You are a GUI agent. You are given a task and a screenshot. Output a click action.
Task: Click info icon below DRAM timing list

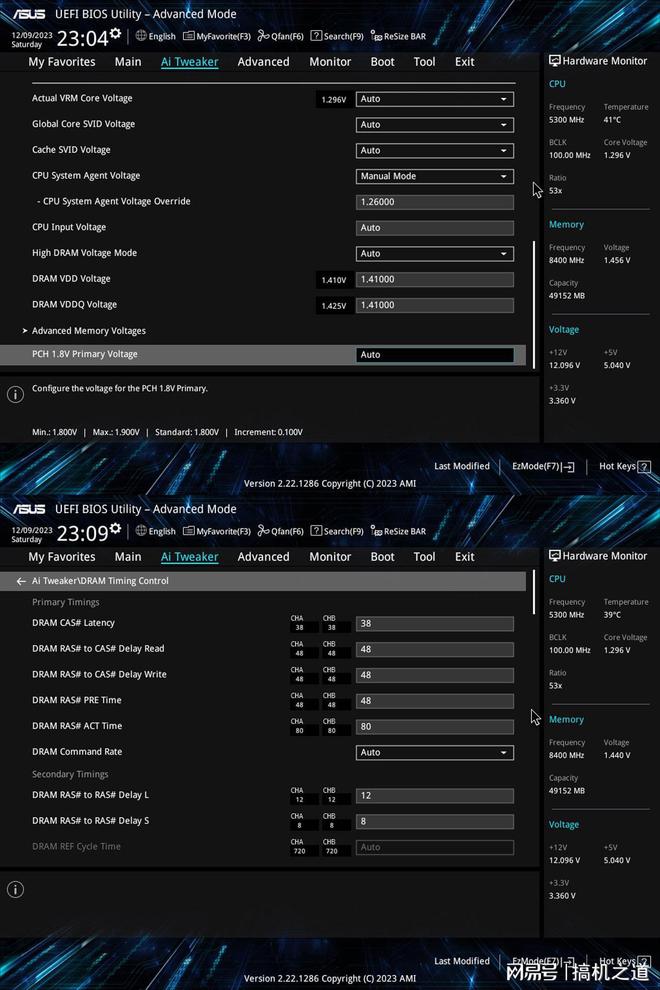(x=15, y=890)
